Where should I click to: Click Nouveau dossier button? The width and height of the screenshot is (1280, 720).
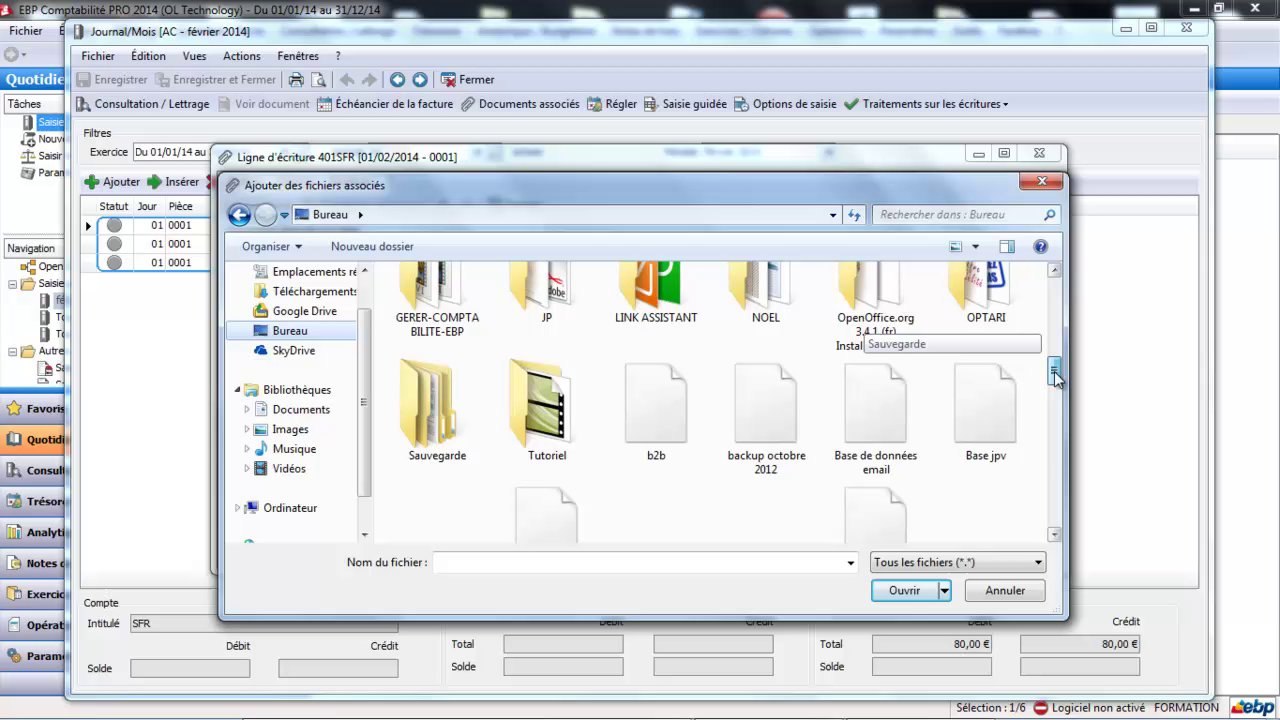pos(372,246)
